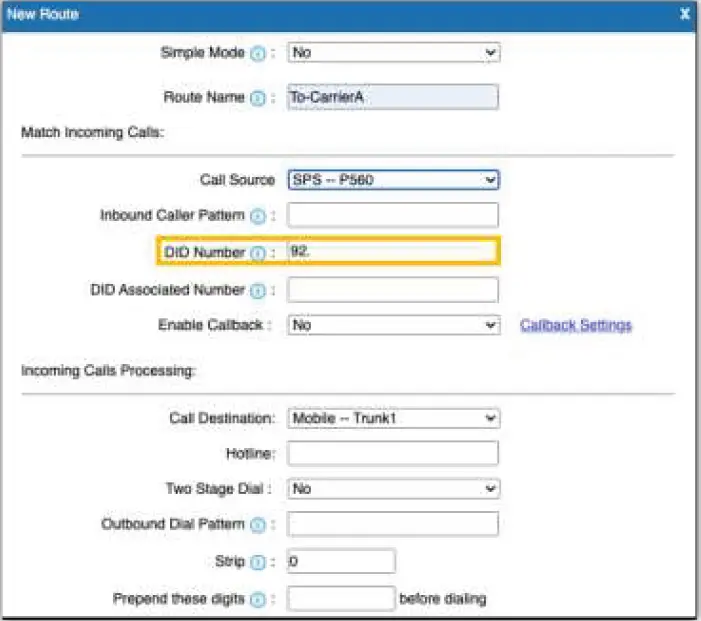Click the Hotline input field
This screenshot has width=701, height=621.
click(x=393, y=453)
